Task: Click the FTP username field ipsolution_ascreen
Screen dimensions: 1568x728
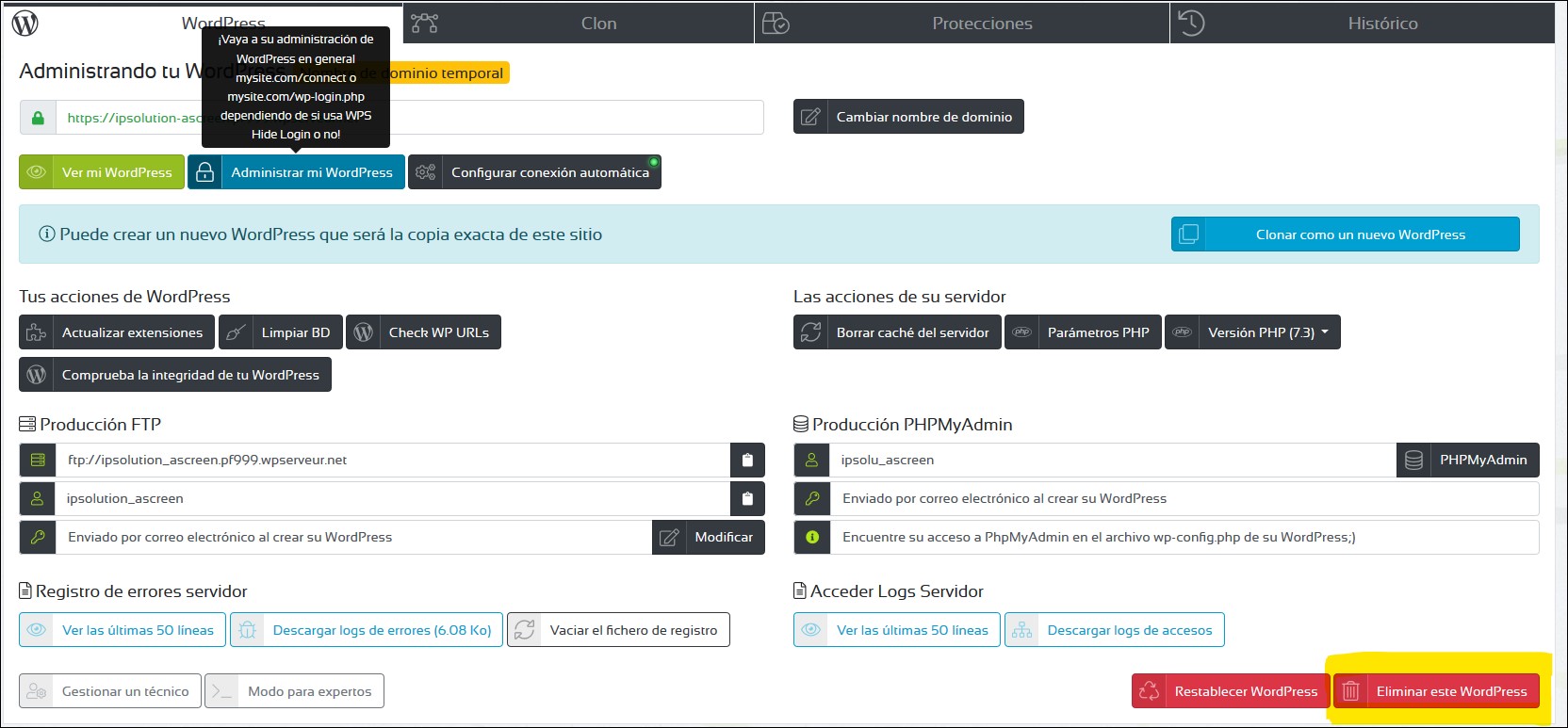Action: point(392,498)
